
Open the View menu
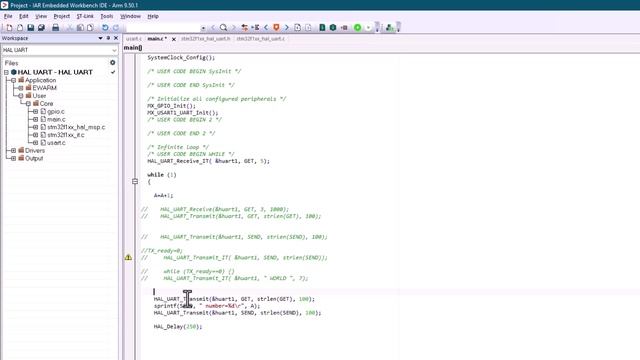click(41, 16)
